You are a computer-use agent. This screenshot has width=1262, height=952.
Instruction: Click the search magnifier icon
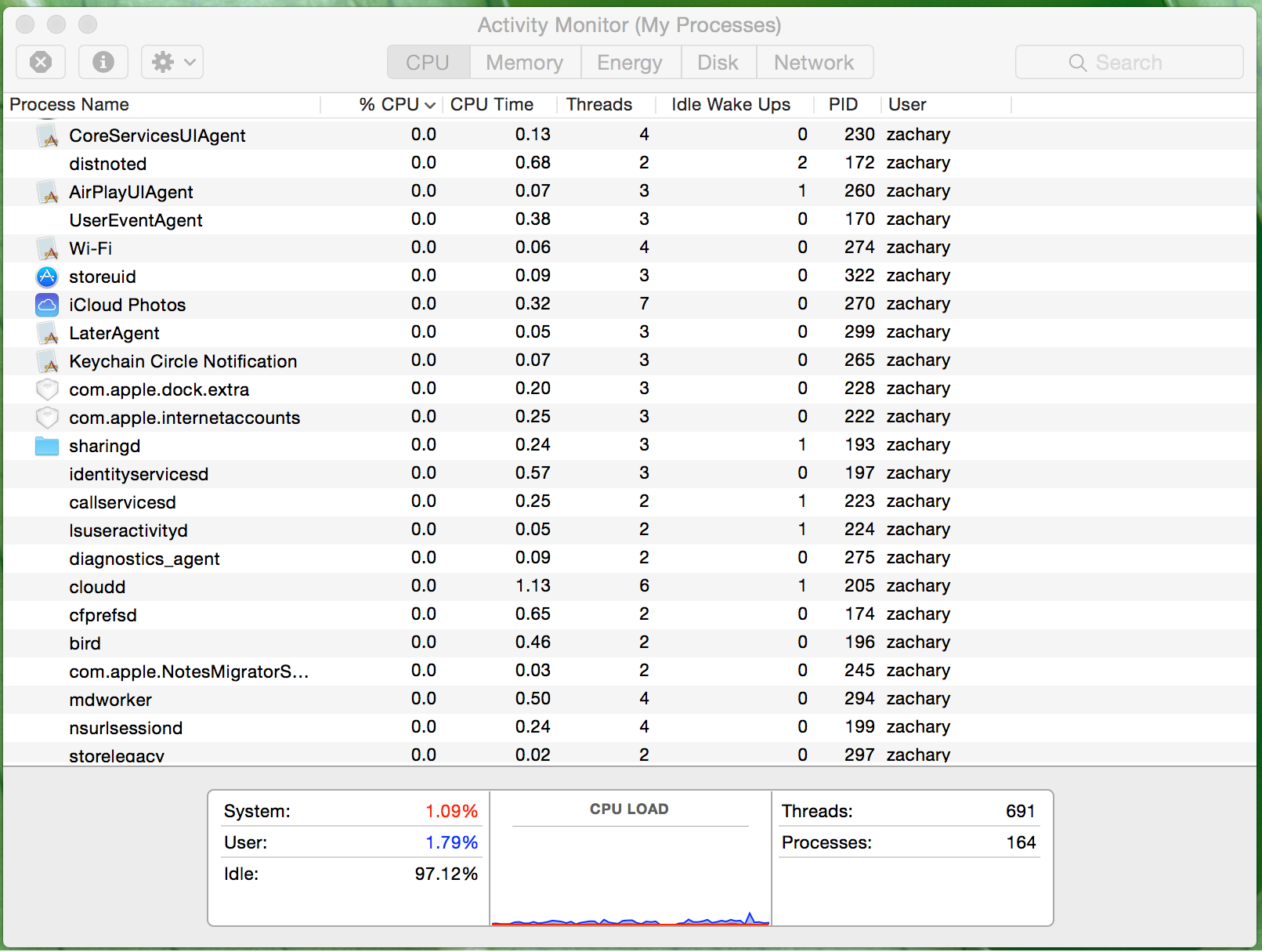pos(1078,63)
